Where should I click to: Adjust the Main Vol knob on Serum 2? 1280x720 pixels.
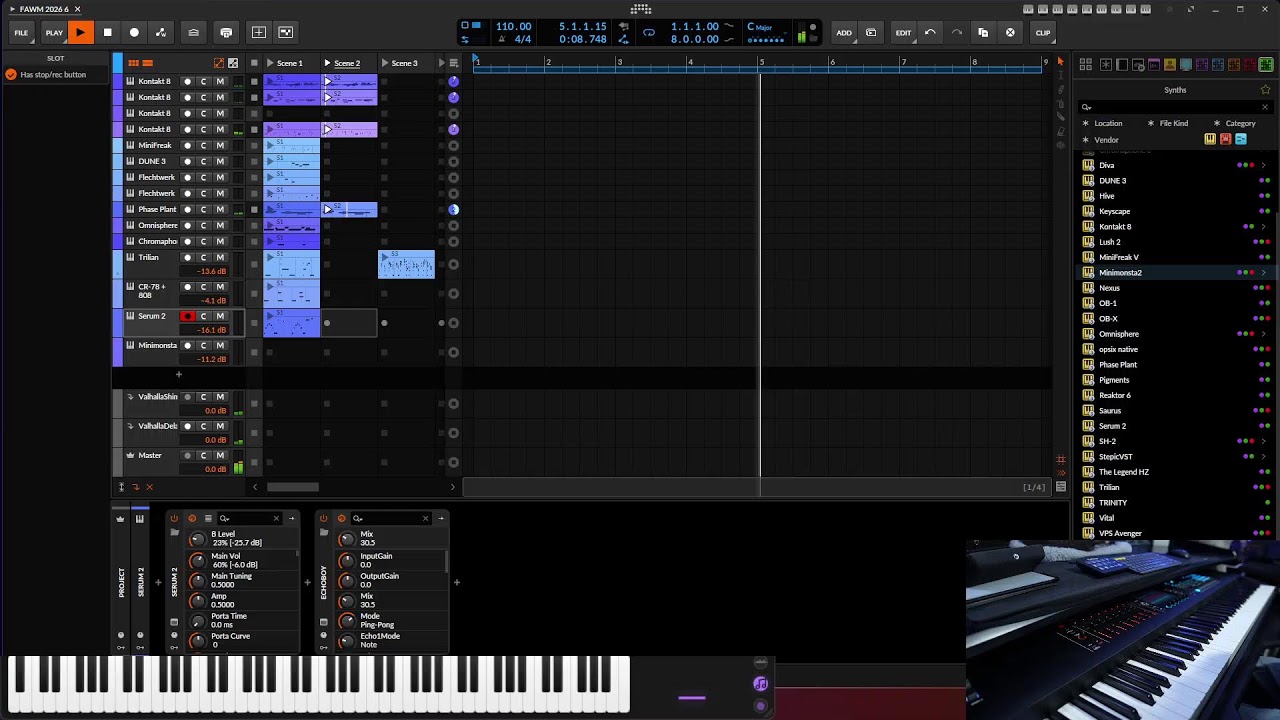pyautogui.click(x=197, y=560)
